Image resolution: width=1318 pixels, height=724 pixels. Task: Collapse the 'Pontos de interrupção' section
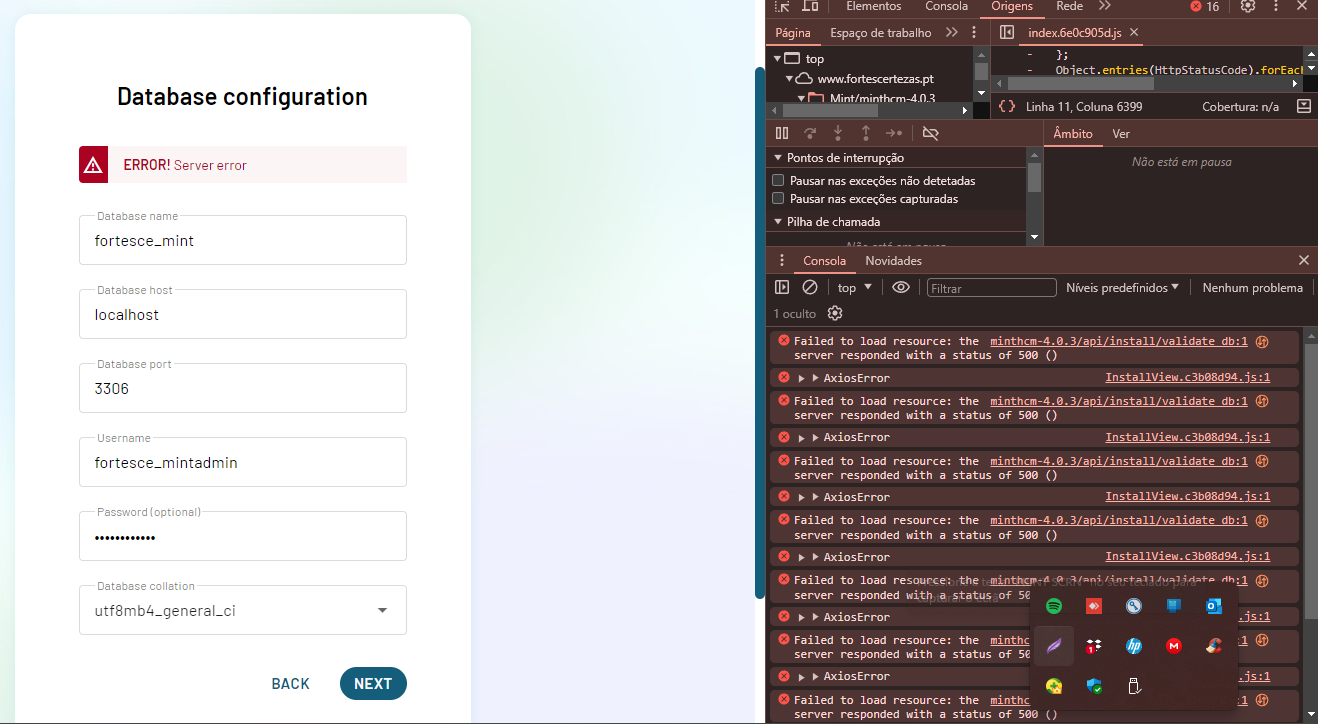[x=778, y=158]
